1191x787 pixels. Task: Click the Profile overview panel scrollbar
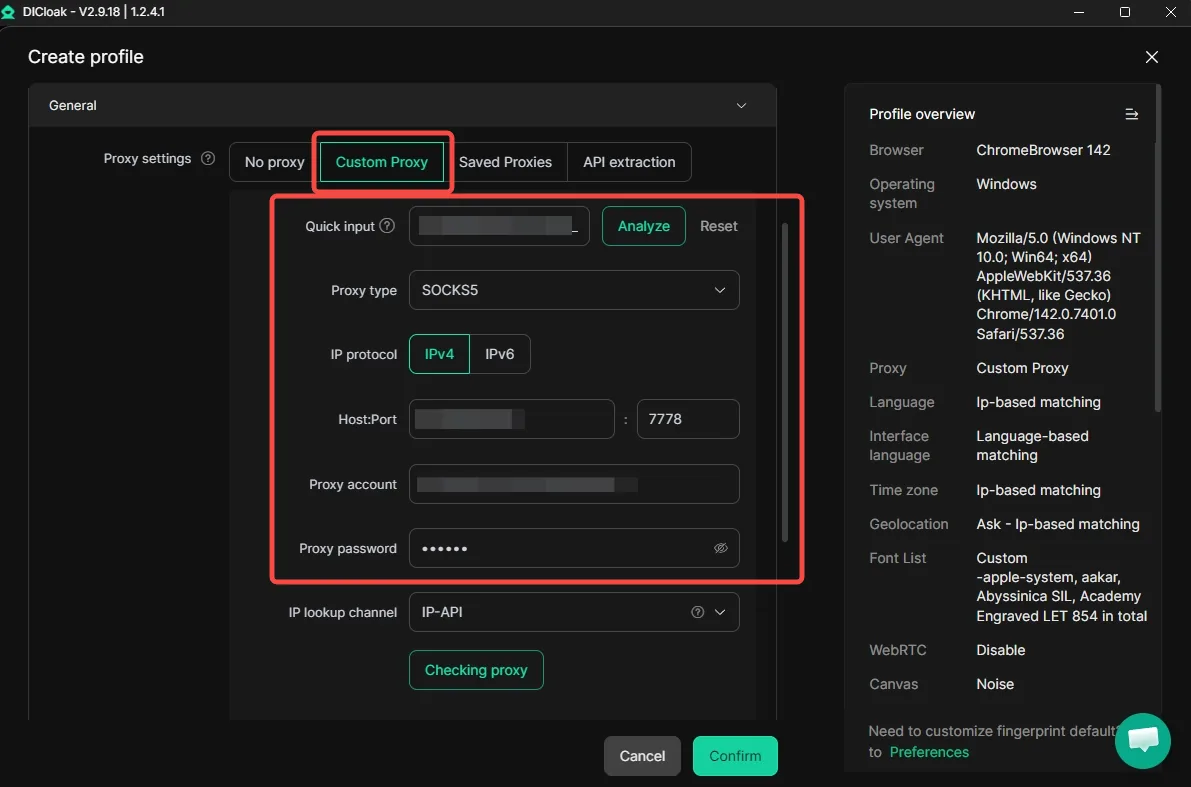pos(1158,248)
